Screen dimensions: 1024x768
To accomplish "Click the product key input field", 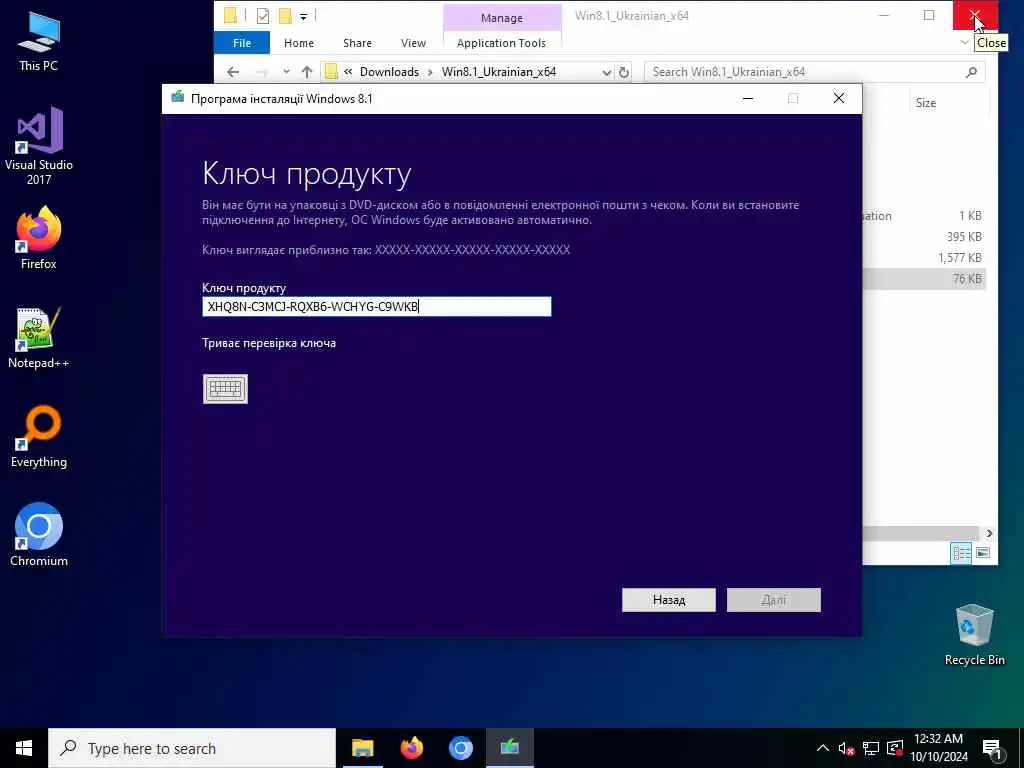I will click(377, 306).
